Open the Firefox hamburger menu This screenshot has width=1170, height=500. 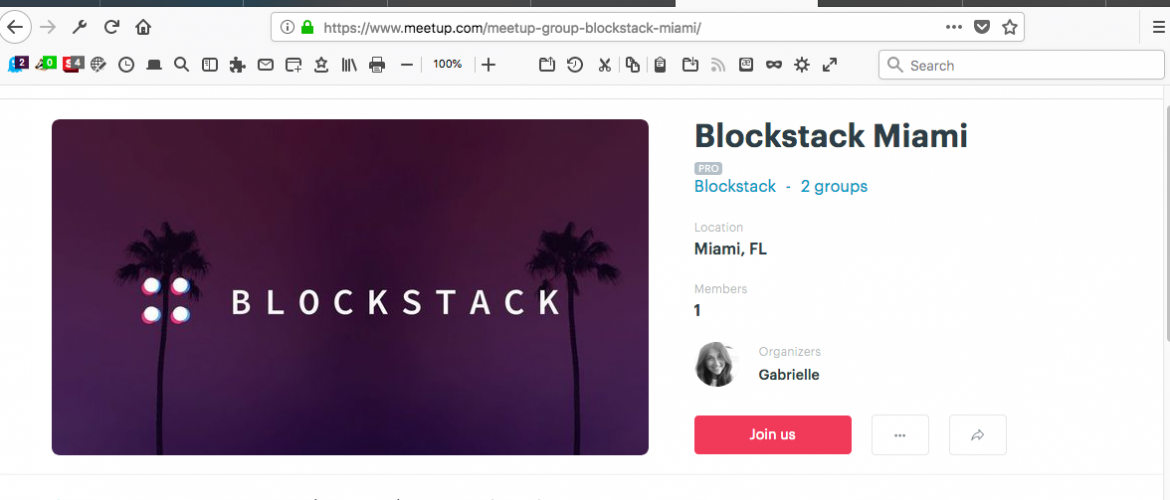[x=1158, y=27]
